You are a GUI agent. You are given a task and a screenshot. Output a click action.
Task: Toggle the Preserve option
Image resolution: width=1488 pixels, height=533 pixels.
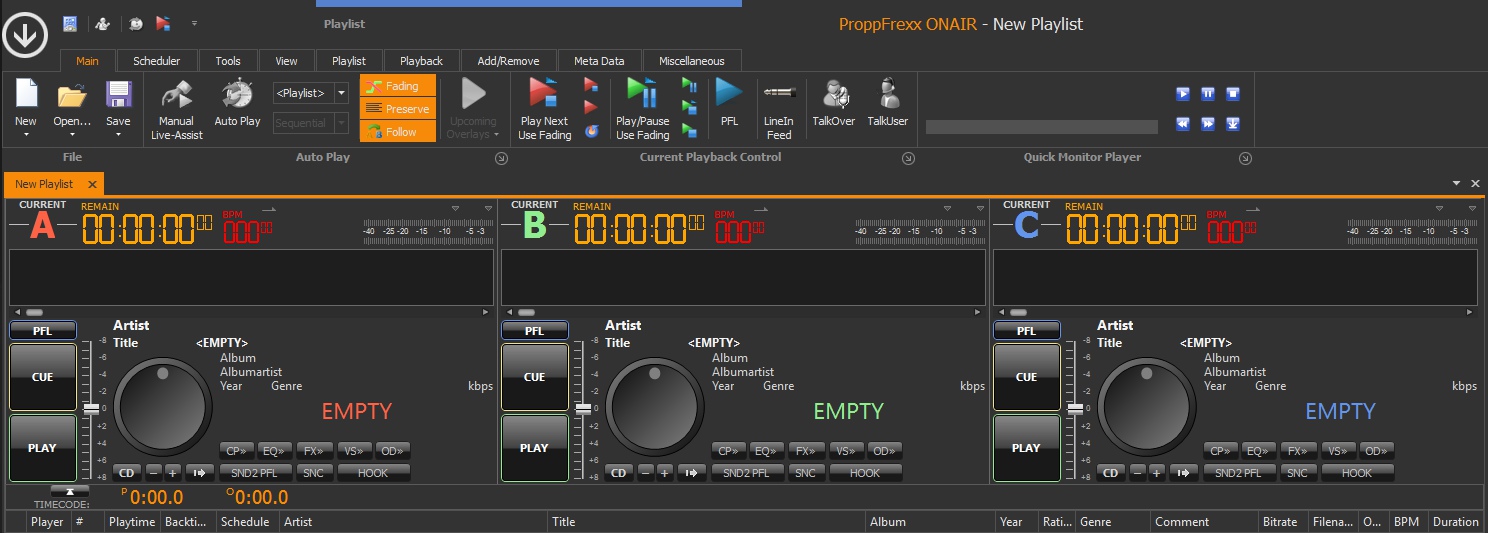click(x=398, y=109)
